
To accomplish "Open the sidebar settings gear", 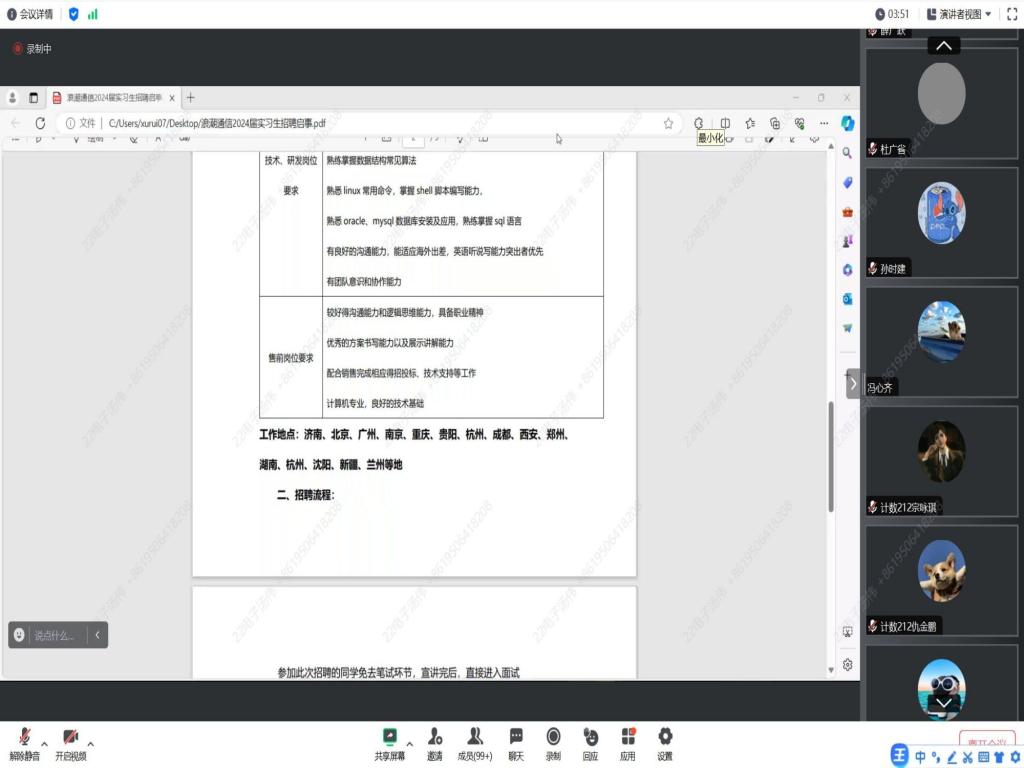I will click(847, 665).
